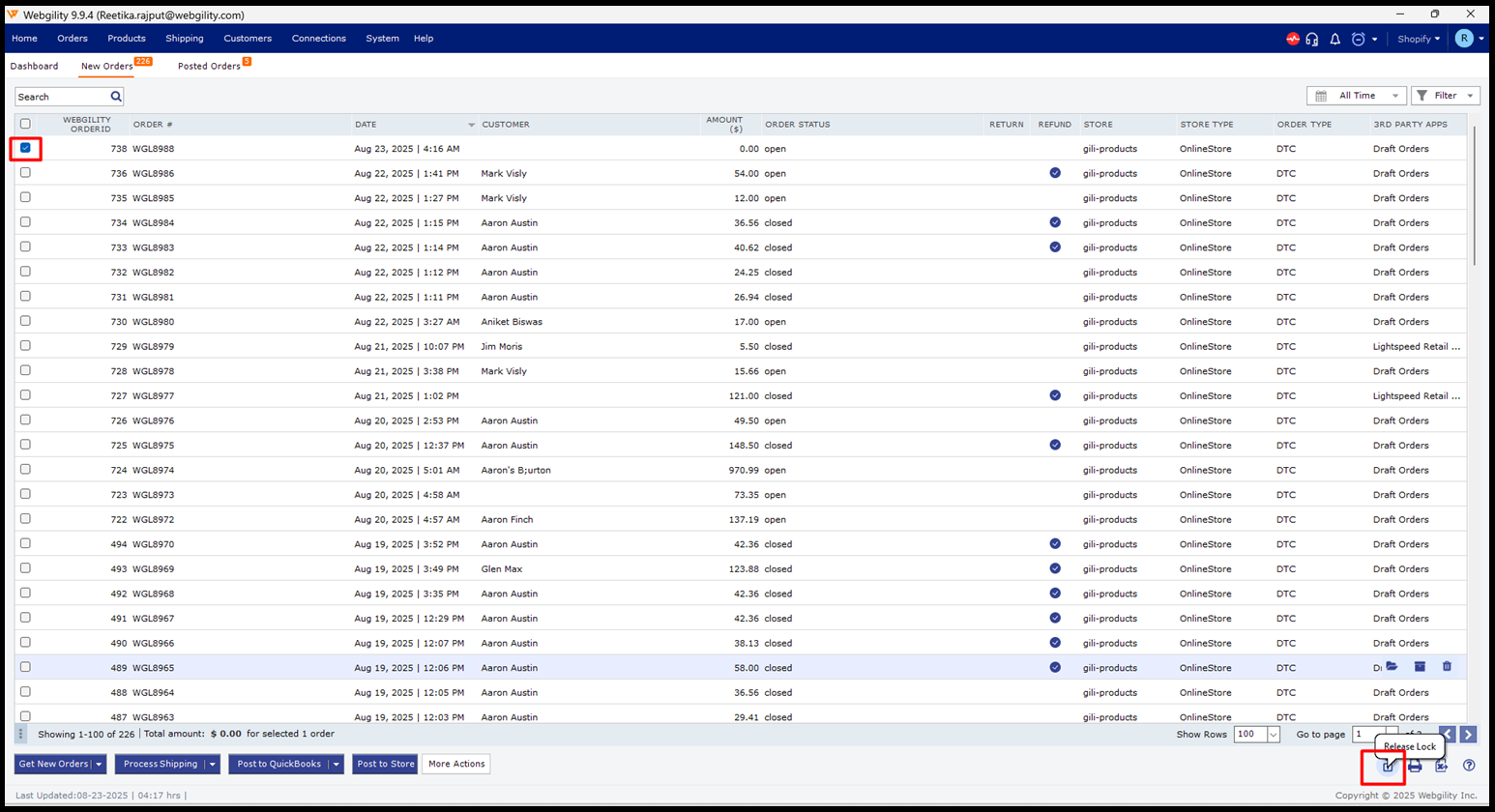This screenshot has height=812, width=1495.
Task: Uncheck the checkbox for order WGL8988
Action: pyautogui.click(x=25, y=148)
